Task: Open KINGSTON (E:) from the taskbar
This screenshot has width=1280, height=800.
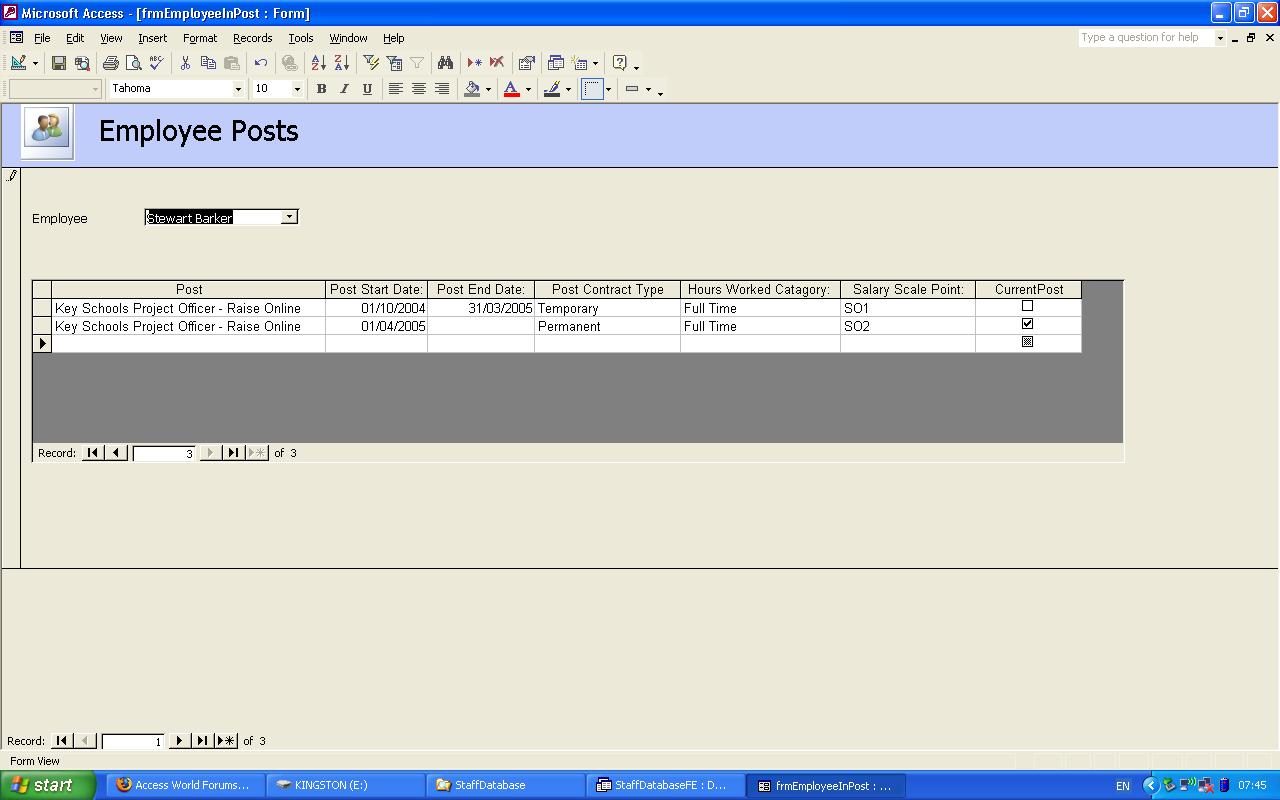Action: click(x=346, y=785)
